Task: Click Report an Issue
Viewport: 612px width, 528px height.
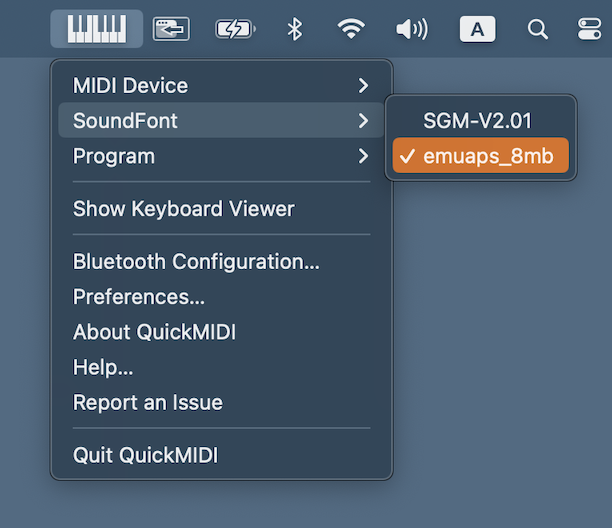Action: tap(148, 402)
